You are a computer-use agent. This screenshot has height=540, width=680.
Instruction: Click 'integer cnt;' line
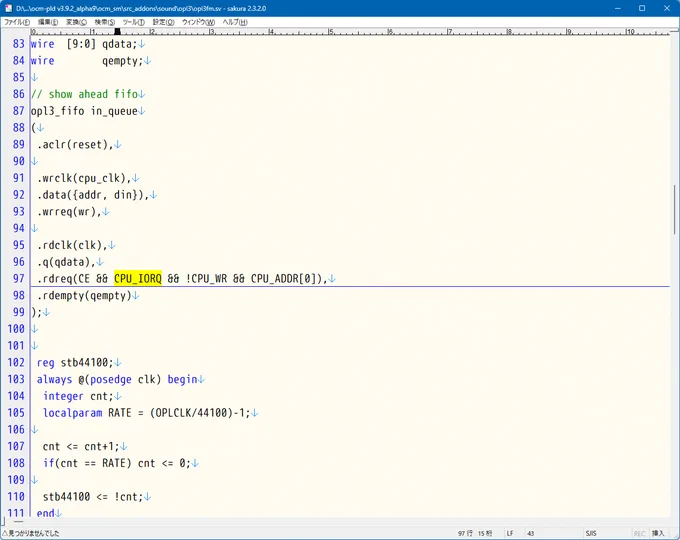tap(78, 396)
